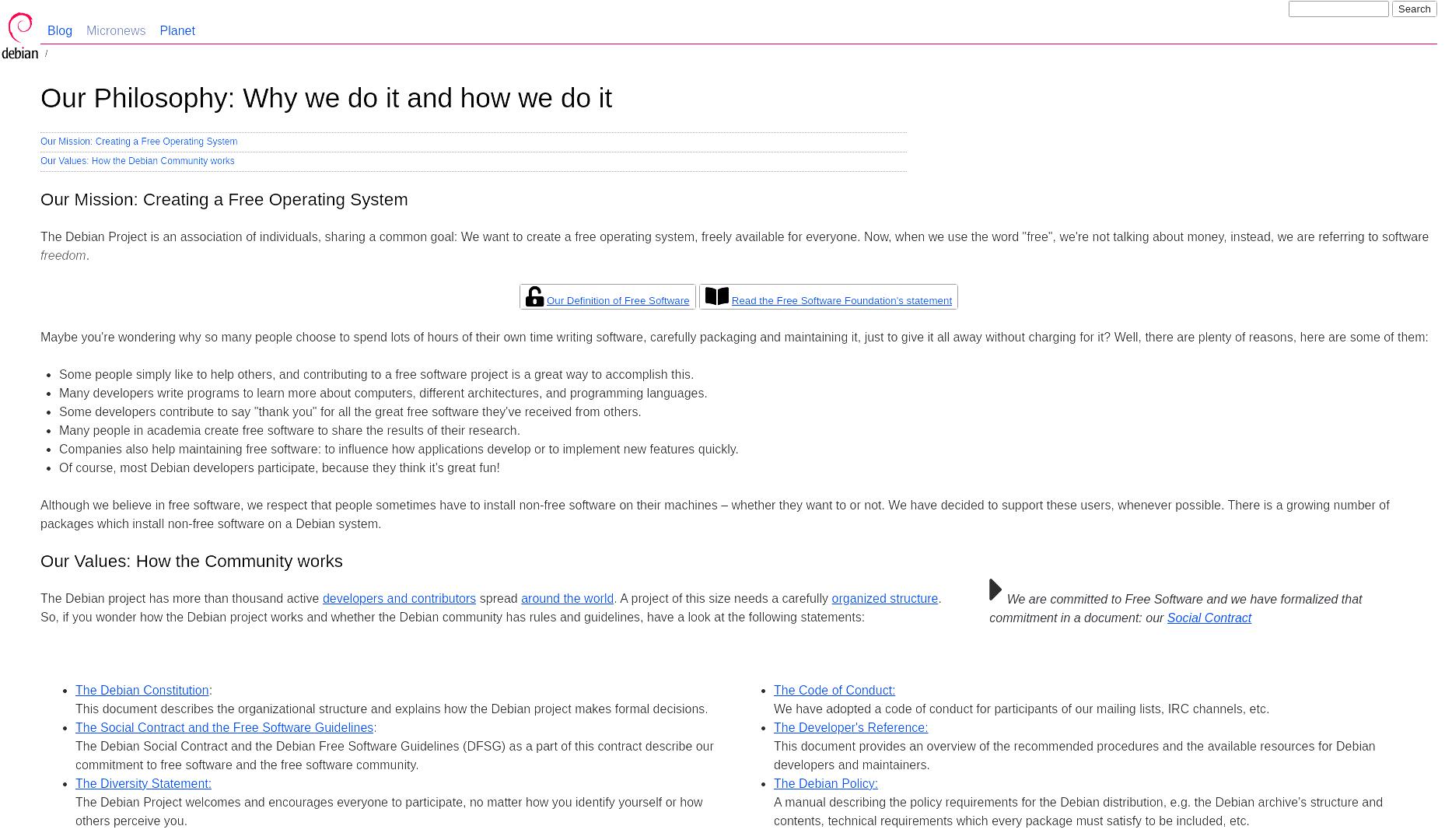The image size is (1445, 840).
Task: Follow the around the world link
Action: [567, 599]
